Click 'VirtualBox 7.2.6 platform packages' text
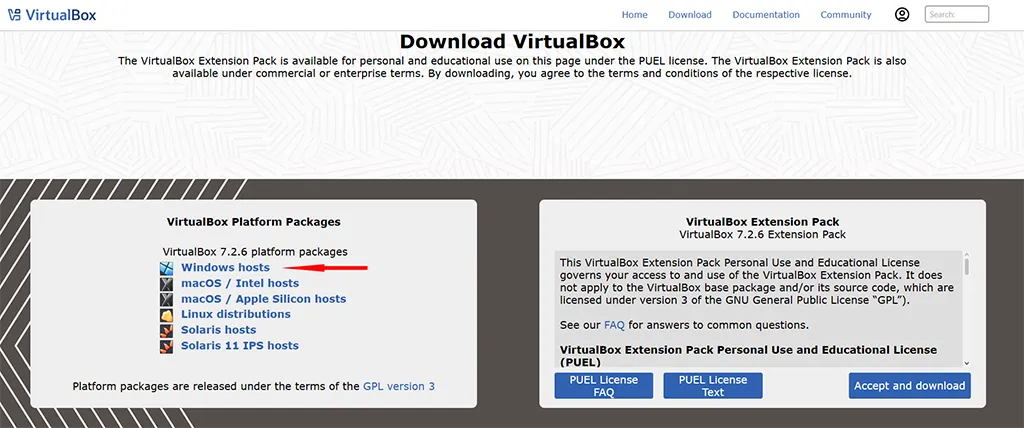 (255, 252)
